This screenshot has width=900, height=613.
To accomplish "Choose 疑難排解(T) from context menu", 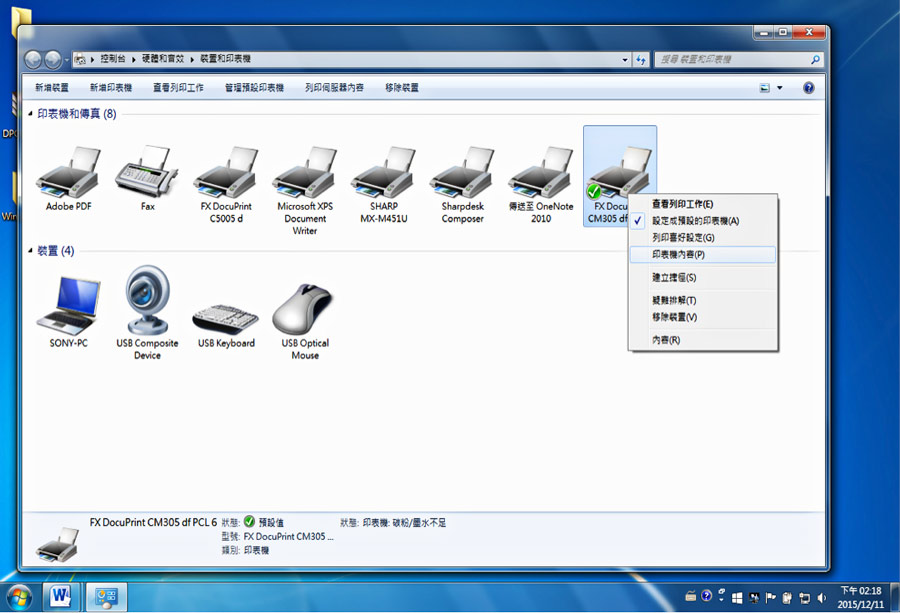I will click(x=703, y=300).
